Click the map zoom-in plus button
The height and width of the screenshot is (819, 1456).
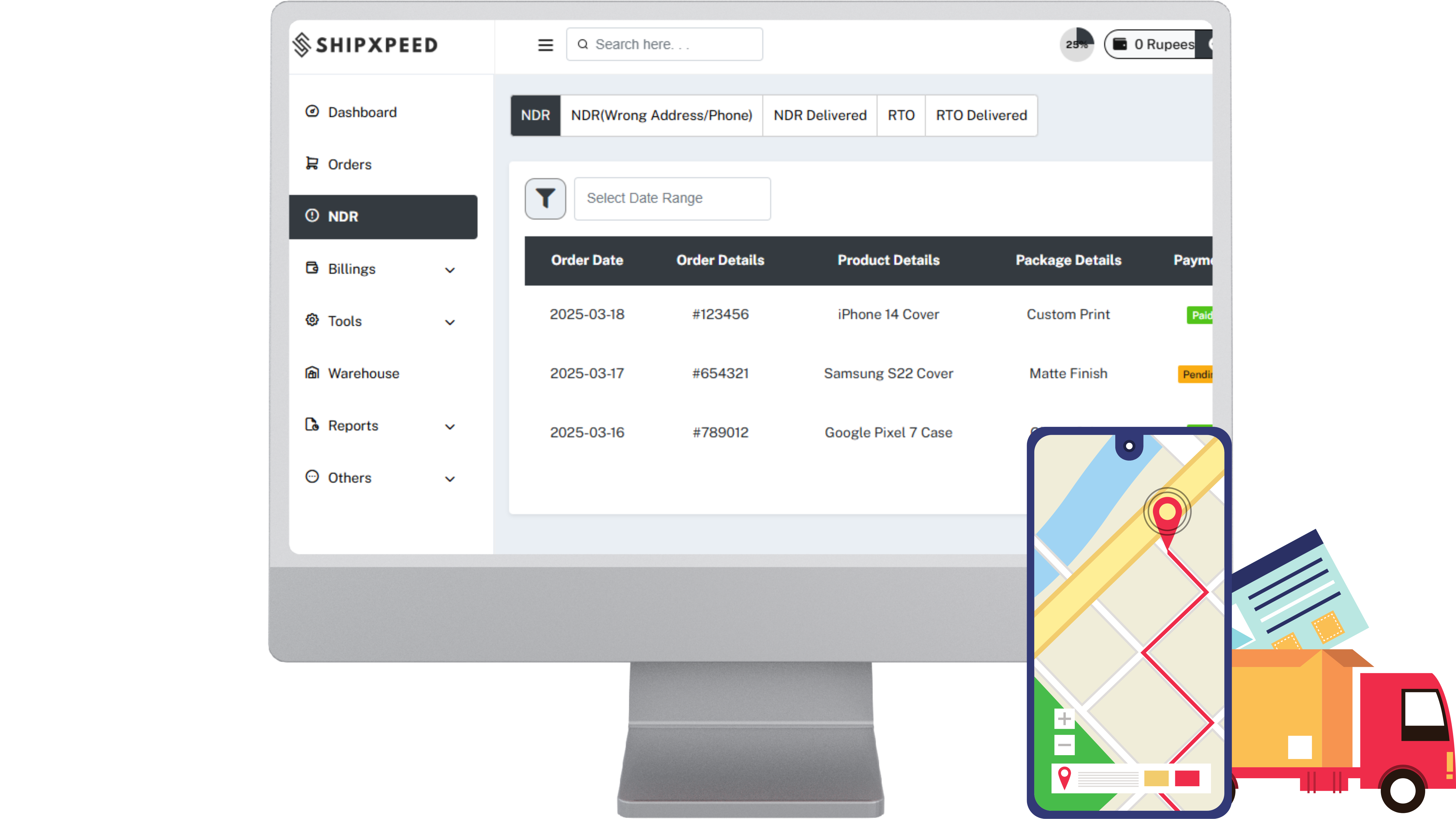click(x=1064, y=719)
